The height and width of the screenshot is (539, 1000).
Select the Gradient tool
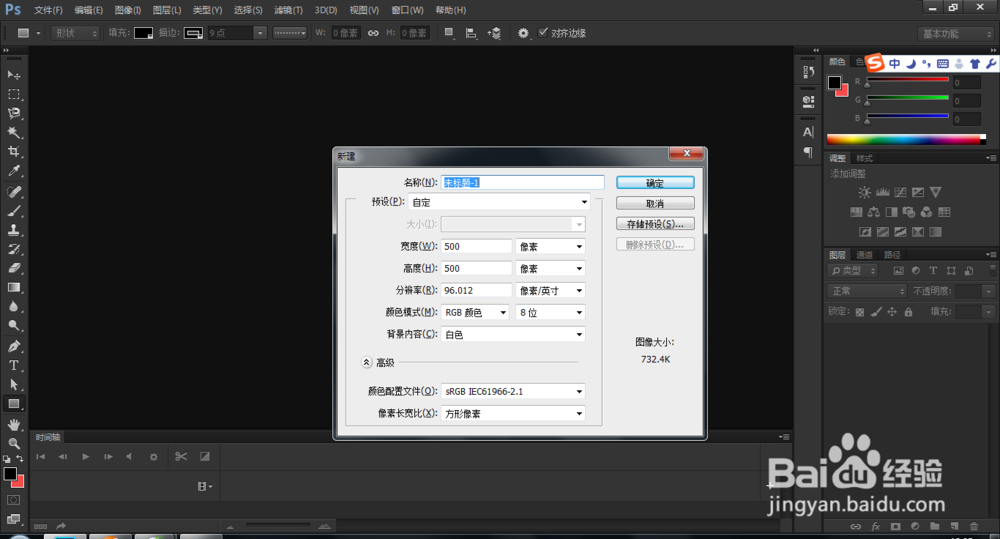coord(13,288)
